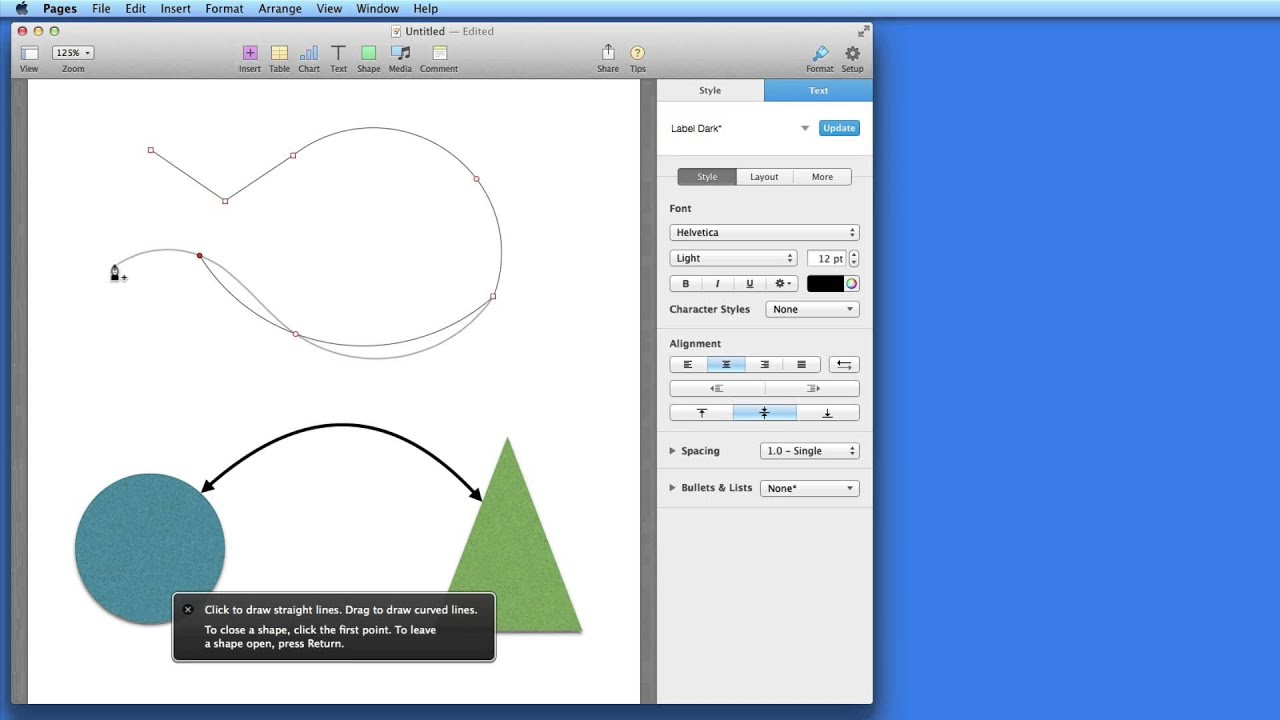Enter full screen with window corner arrows

click(863, 31)
